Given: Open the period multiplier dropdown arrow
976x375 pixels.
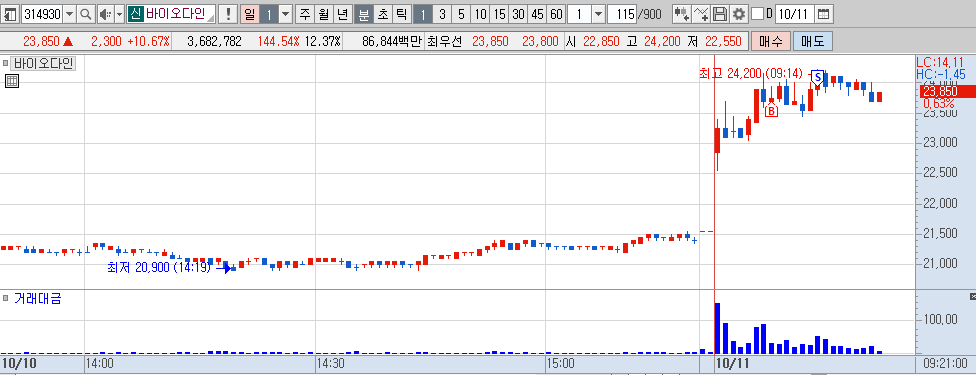Looking at the screenshot, I should coord(285,14).
